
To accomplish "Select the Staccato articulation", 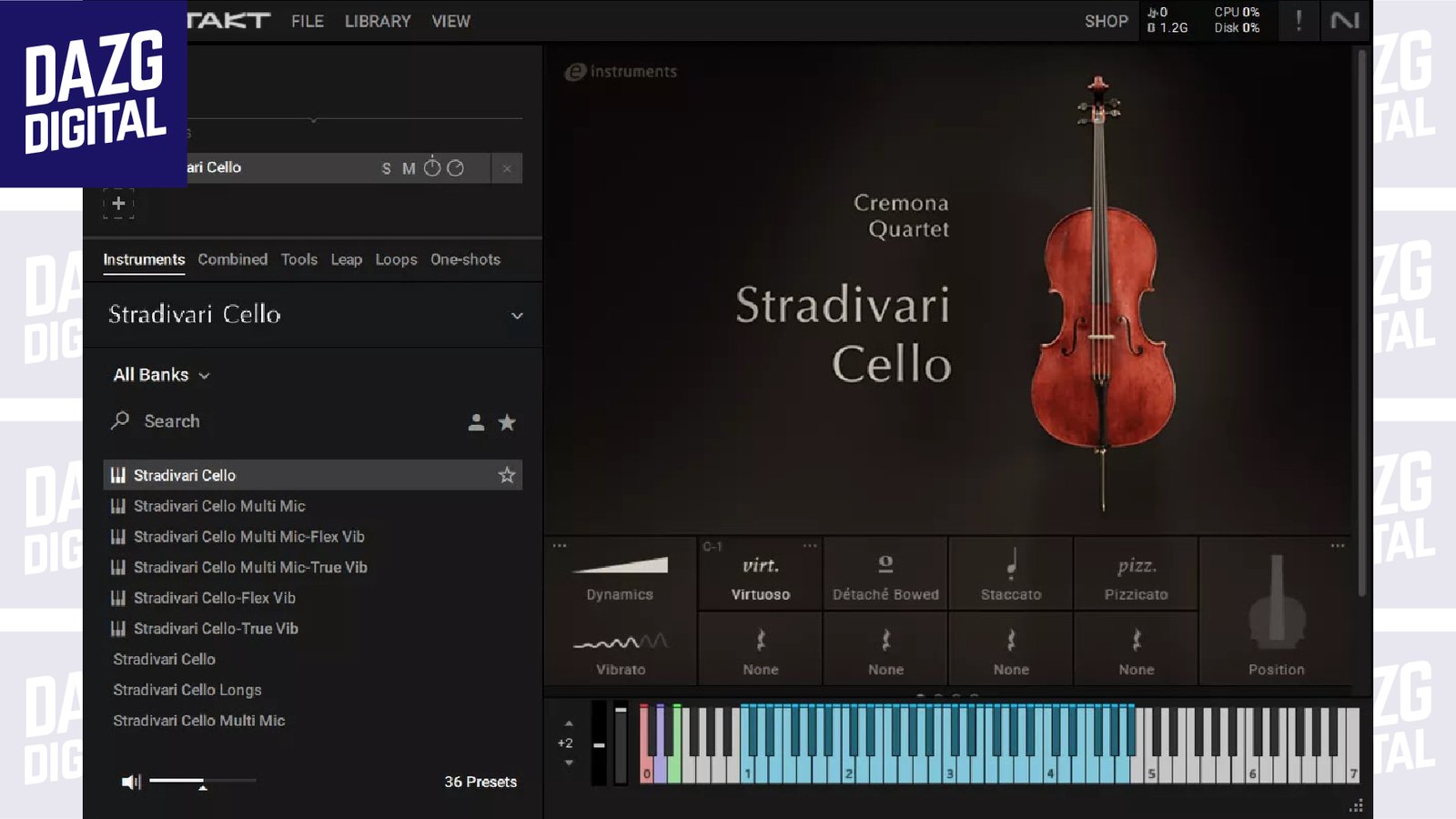I will (x=1011, y=574).
